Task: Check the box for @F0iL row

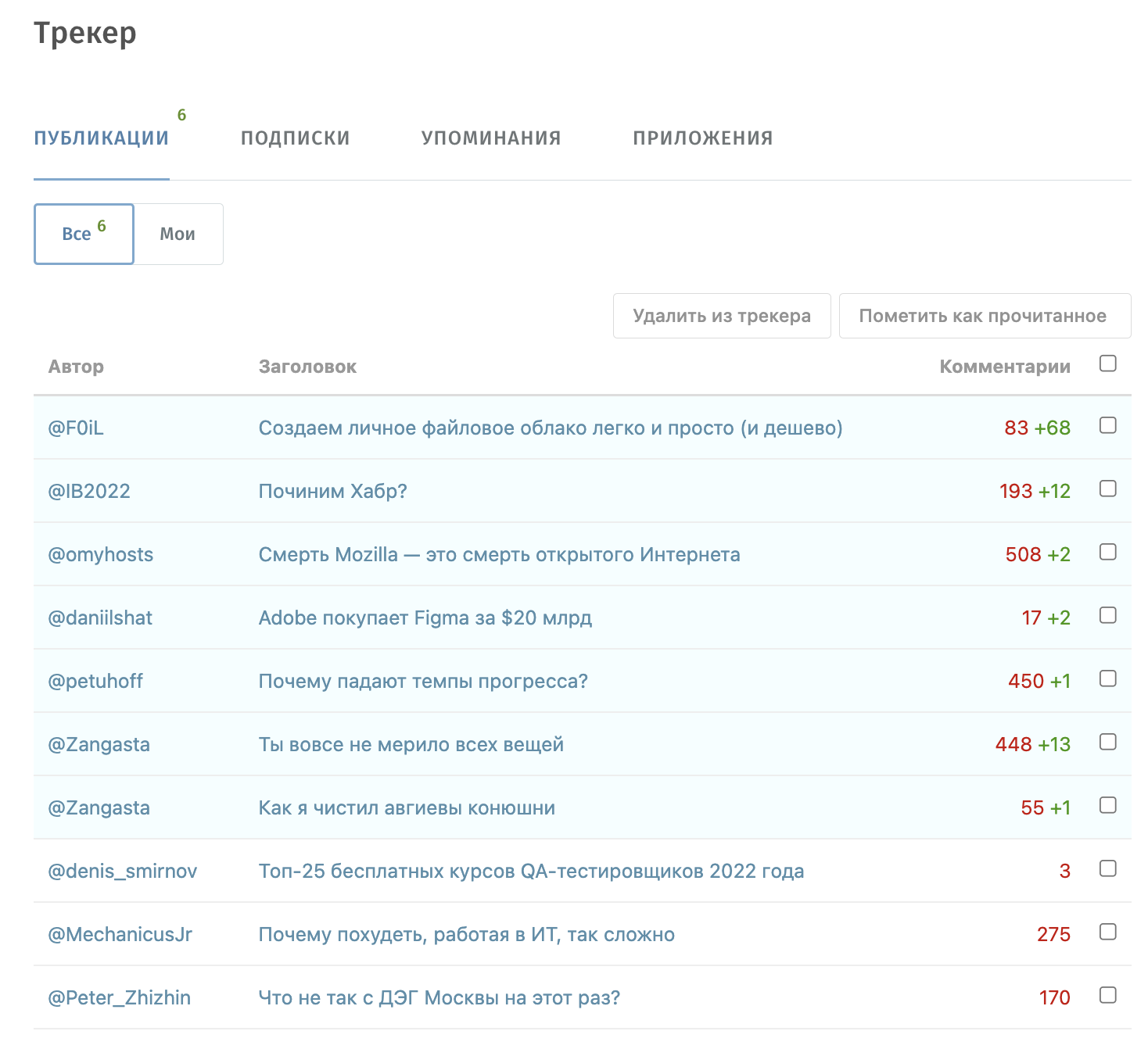Action: (x=1107, y=425)
